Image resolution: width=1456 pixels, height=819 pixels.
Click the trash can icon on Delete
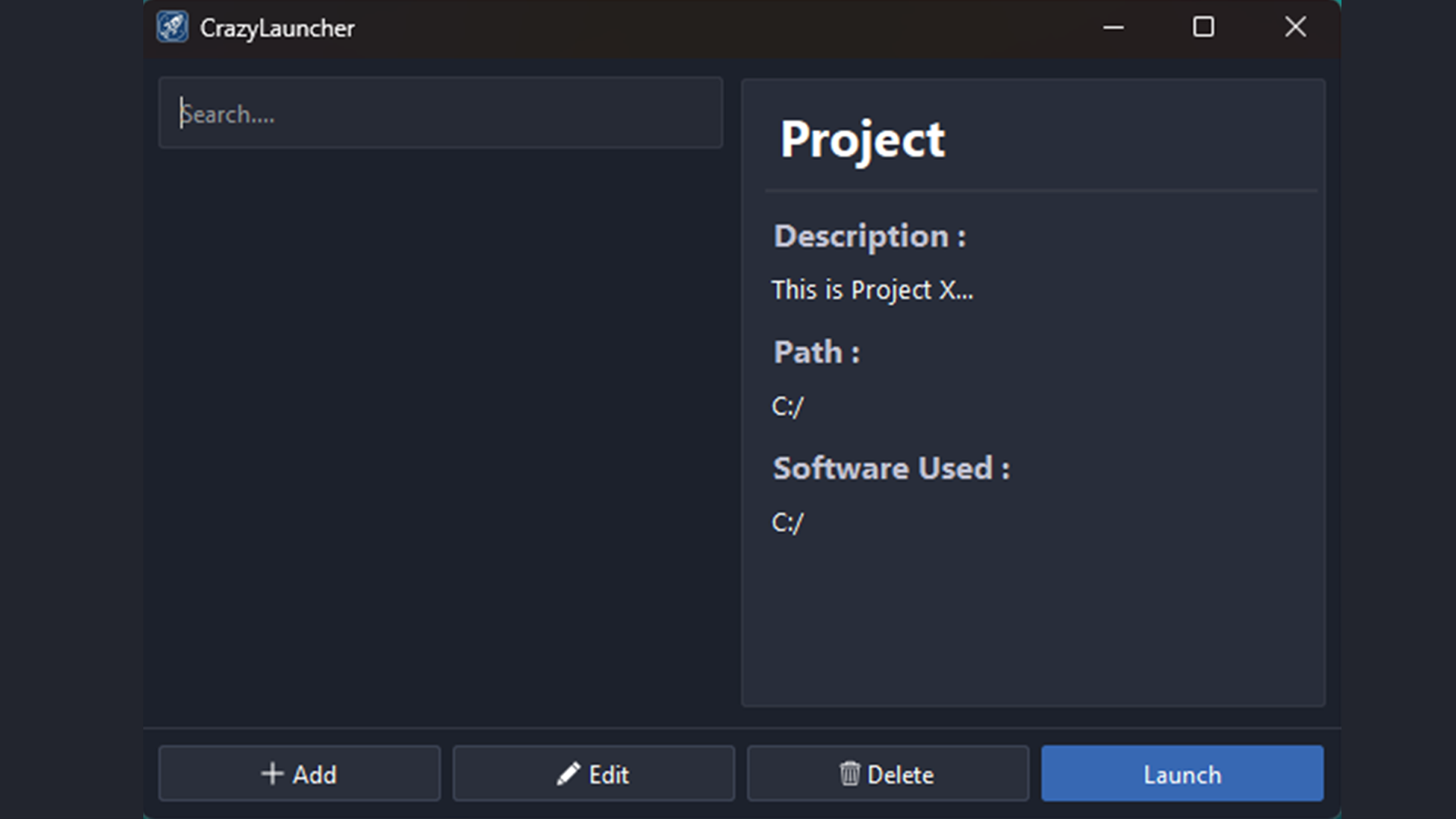[849, 773]
